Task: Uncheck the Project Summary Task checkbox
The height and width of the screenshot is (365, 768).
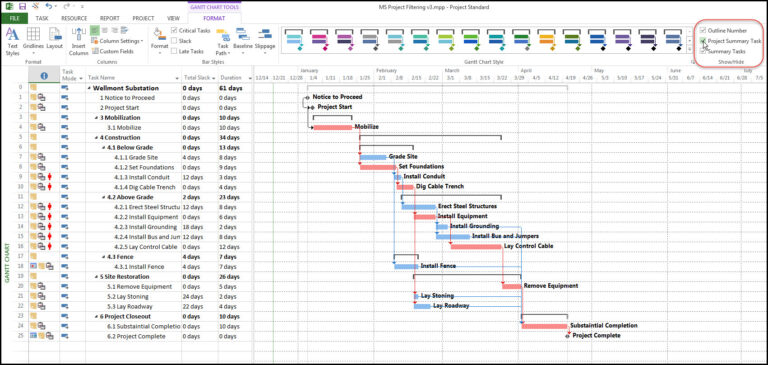Action: pos(703,41)
